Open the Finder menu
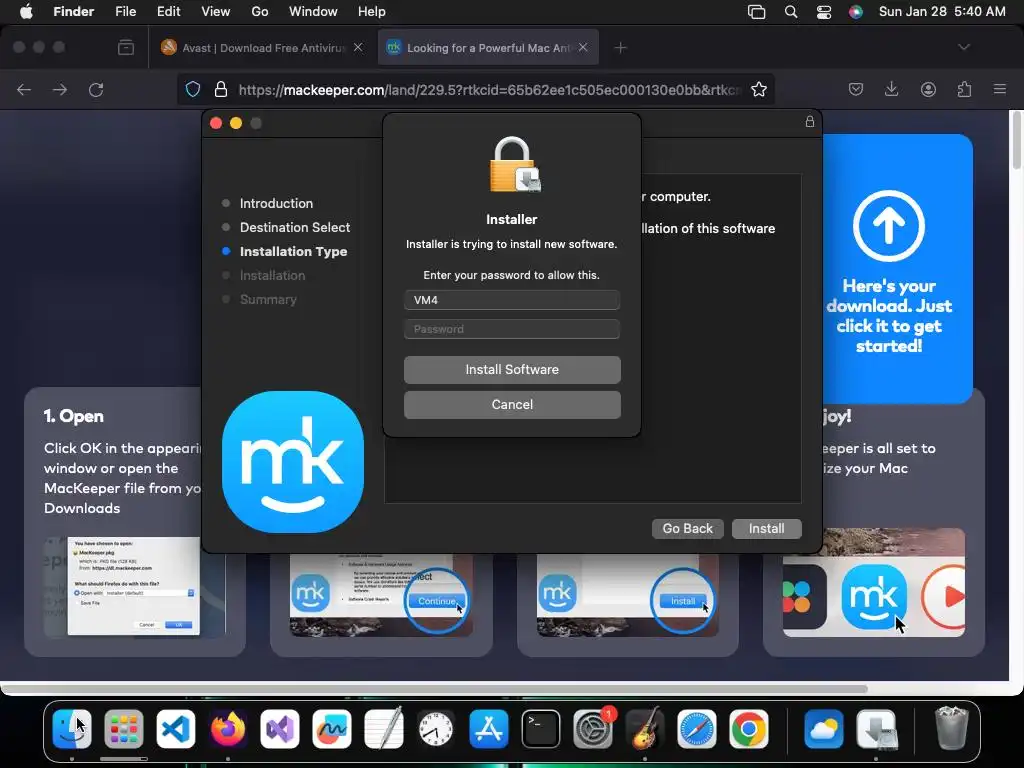The image size is (1024, 768). pos(74,12)
